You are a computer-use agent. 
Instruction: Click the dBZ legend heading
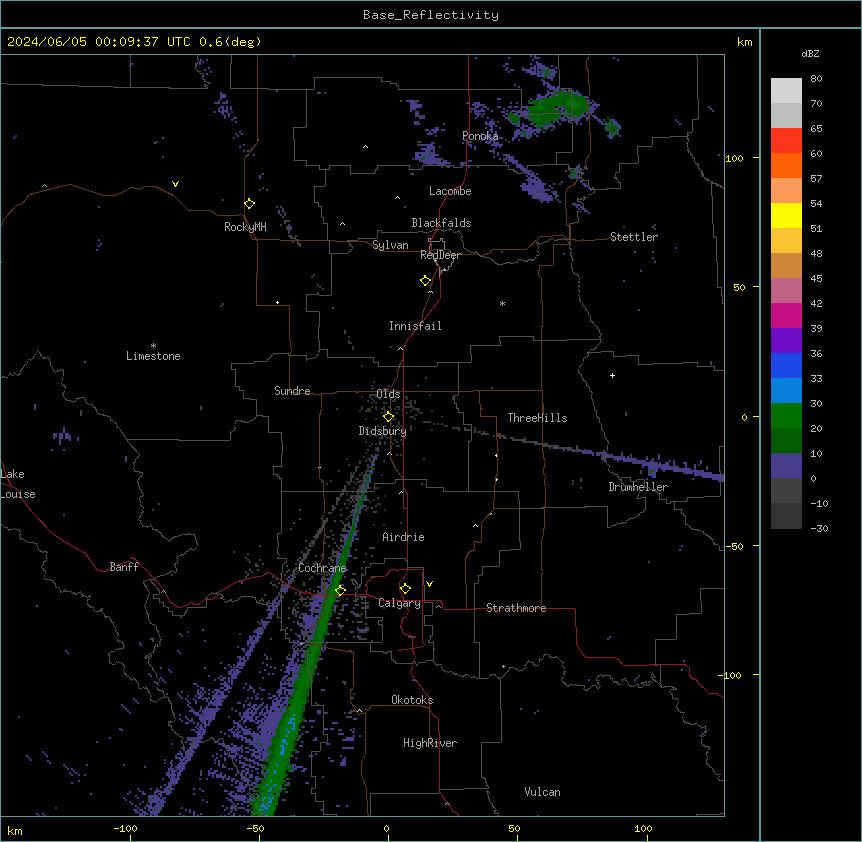pyautogui.click(x=810, y=53)
